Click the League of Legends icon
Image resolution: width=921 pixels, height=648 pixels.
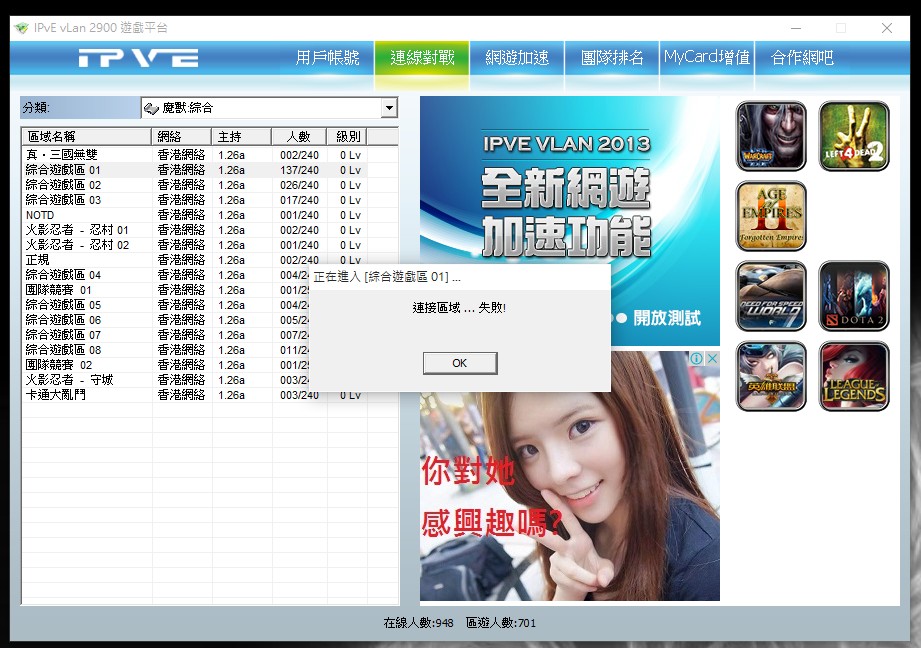pos(853,376)
